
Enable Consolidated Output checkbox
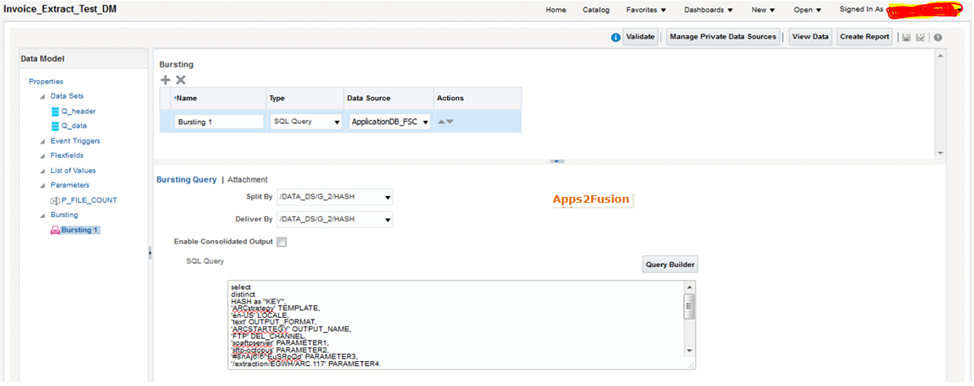281,242
